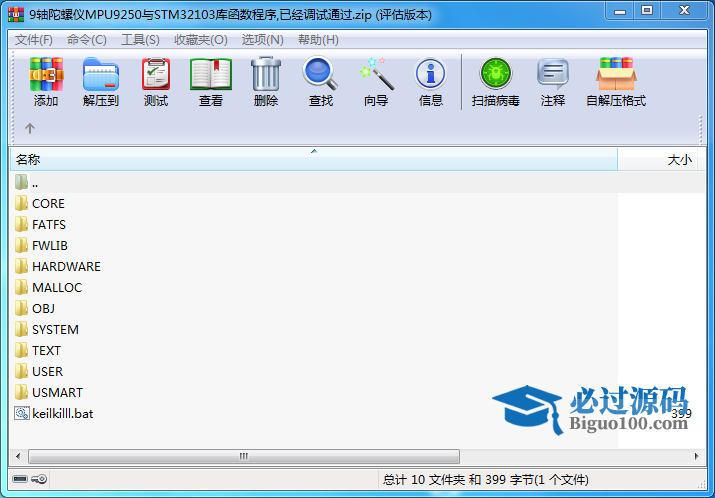The height and width of the screenshot is (498, 715).
Task: Select the TEXT folder
Action: 37,350
